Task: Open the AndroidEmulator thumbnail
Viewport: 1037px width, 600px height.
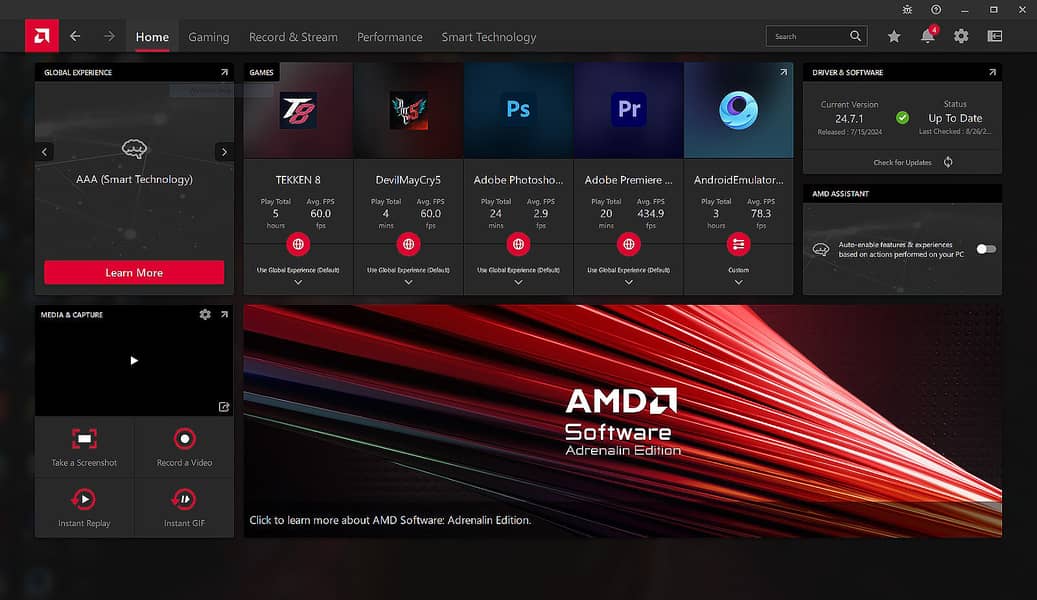Action: 739,110
